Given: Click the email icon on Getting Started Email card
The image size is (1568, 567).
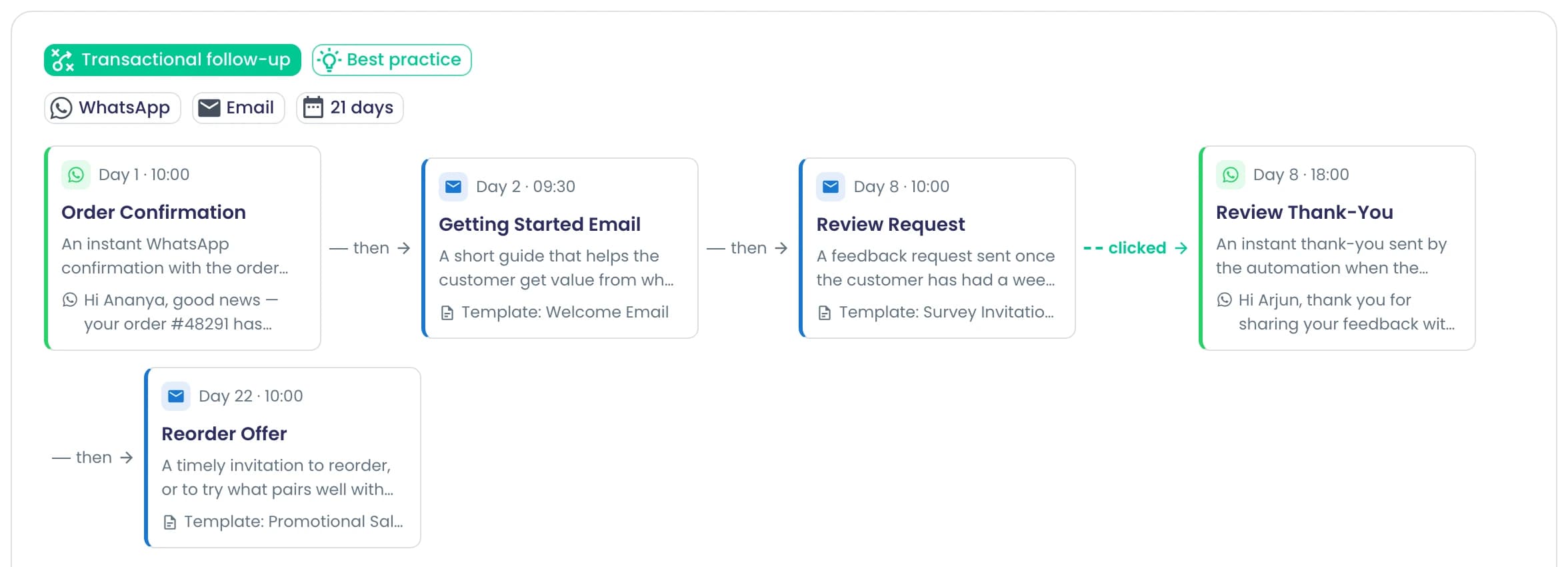Looking at the screenshot, I should [x=453, y=187].
